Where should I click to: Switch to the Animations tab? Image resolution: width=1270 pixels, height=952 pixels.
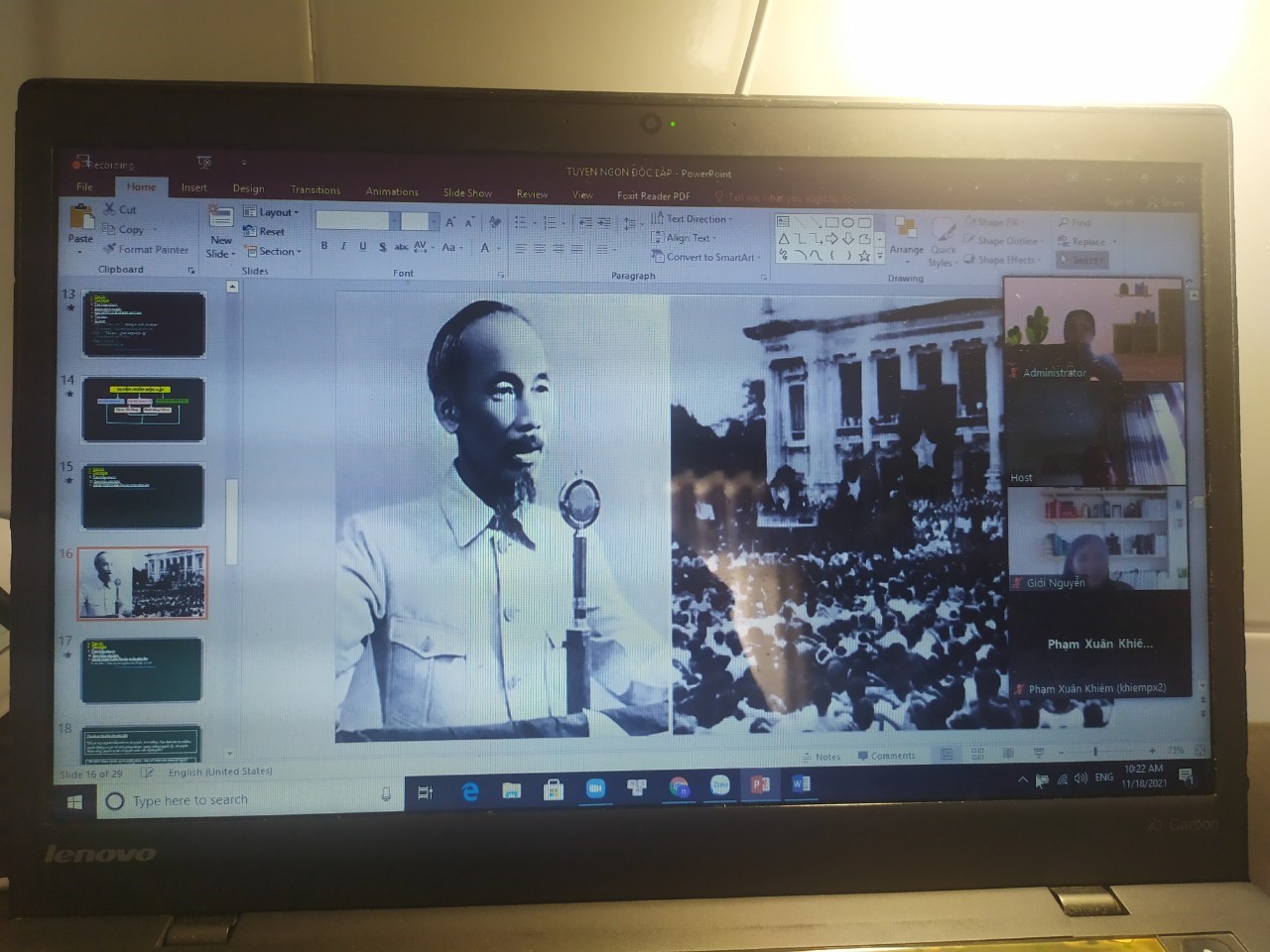392,191
